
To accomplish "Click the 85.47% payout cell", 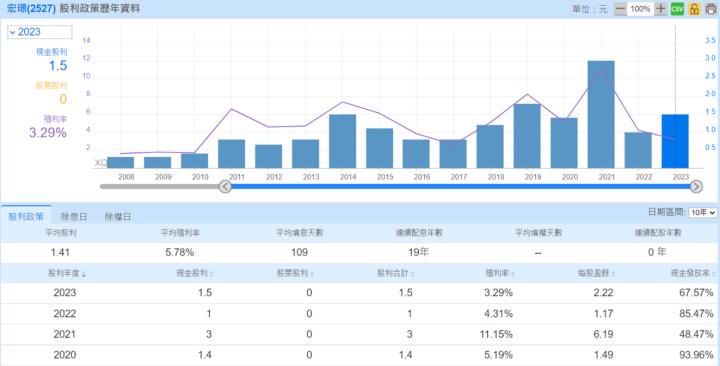I will tap(696, 314).
